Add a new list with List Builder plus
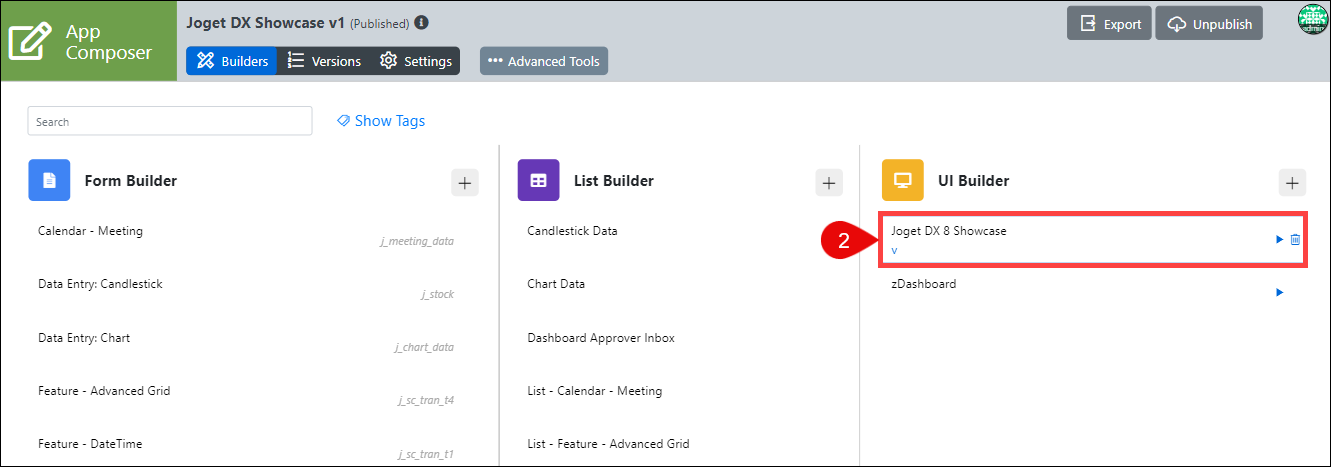The image size is (1331, 467). (829, 182)
